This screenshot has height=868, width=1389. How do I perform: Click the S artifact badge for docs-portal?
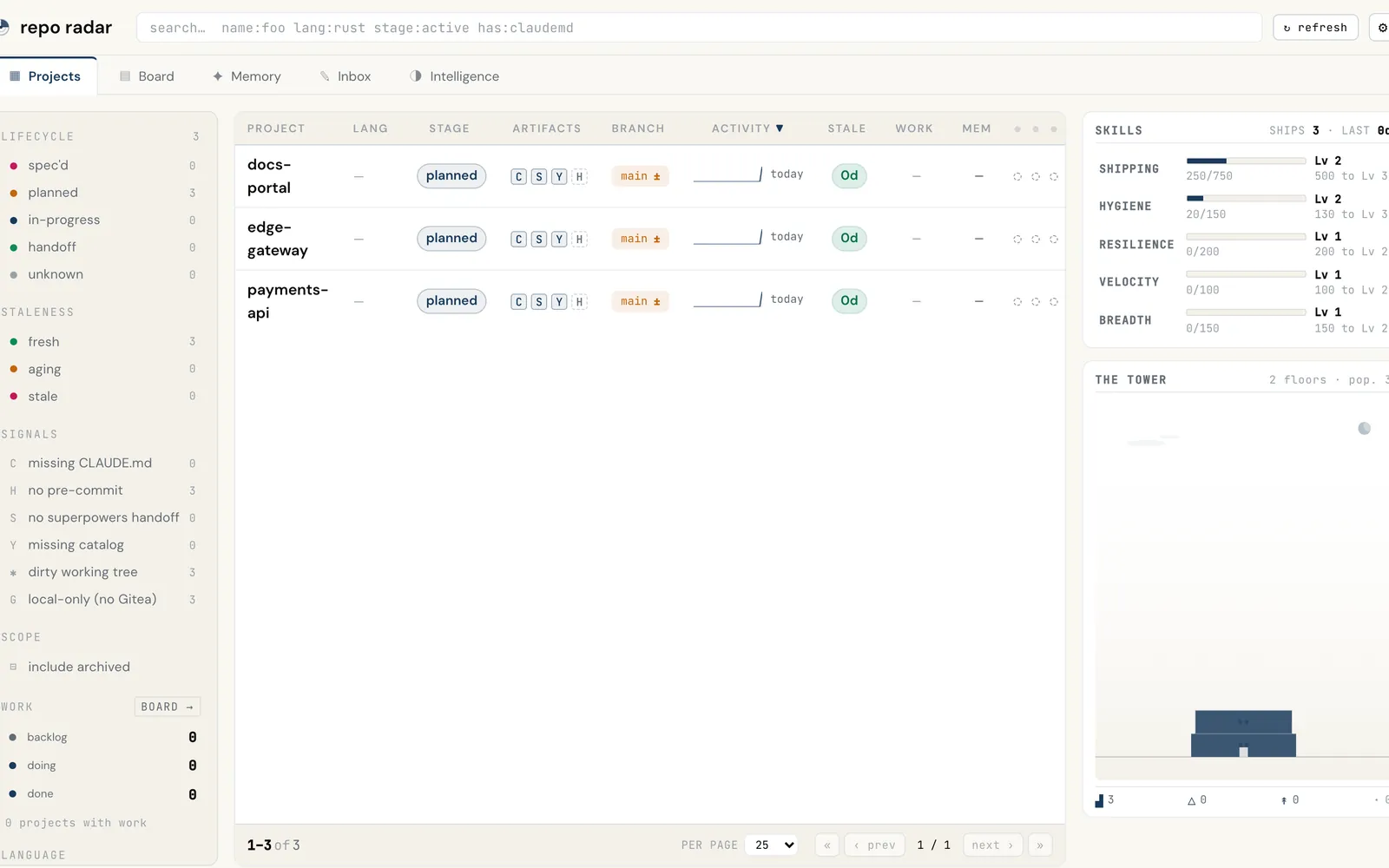(539, 176)
